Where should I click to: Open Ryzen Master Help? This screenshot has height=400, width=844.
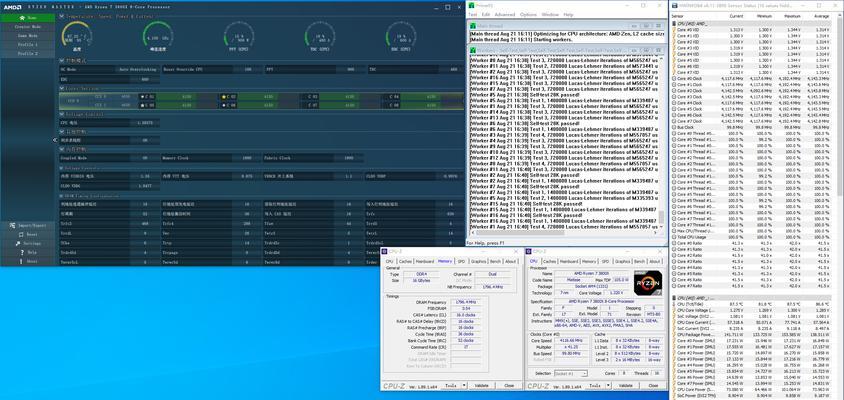point(27,252)
